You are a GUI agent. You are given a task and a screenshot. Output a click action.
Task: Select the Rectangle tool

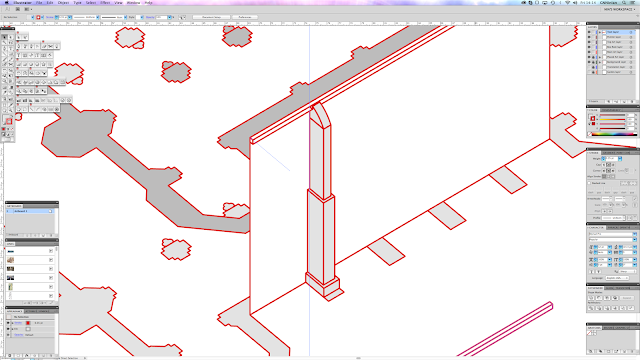click(11, 53)
